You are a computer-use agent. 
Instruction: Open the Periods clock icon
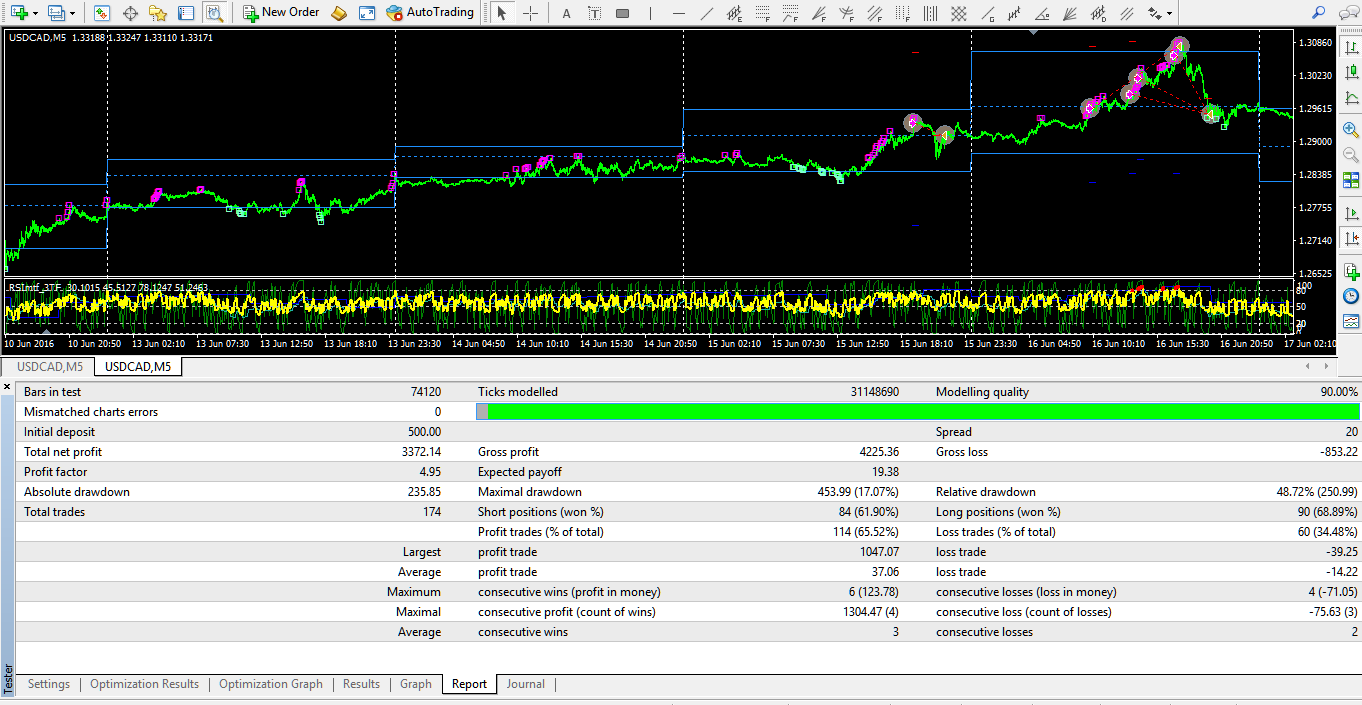[x=1351, y=296]
